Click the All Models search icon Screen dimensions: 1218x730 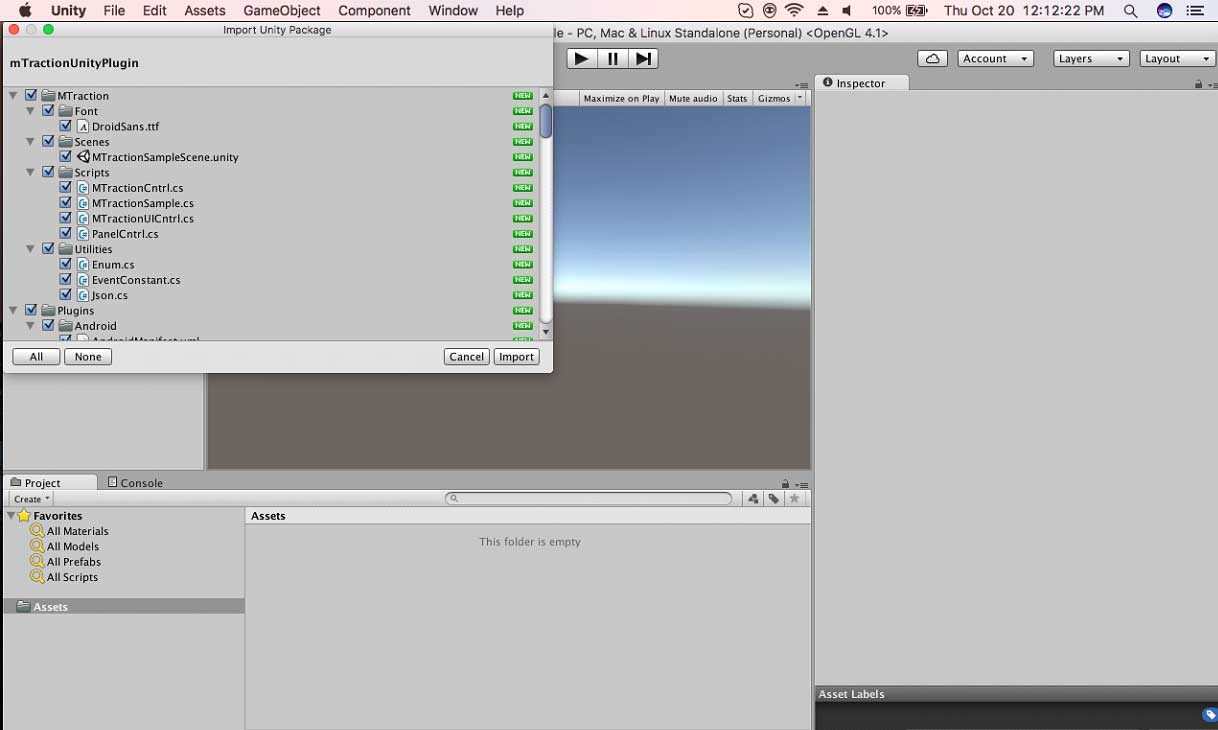[38, 546]
